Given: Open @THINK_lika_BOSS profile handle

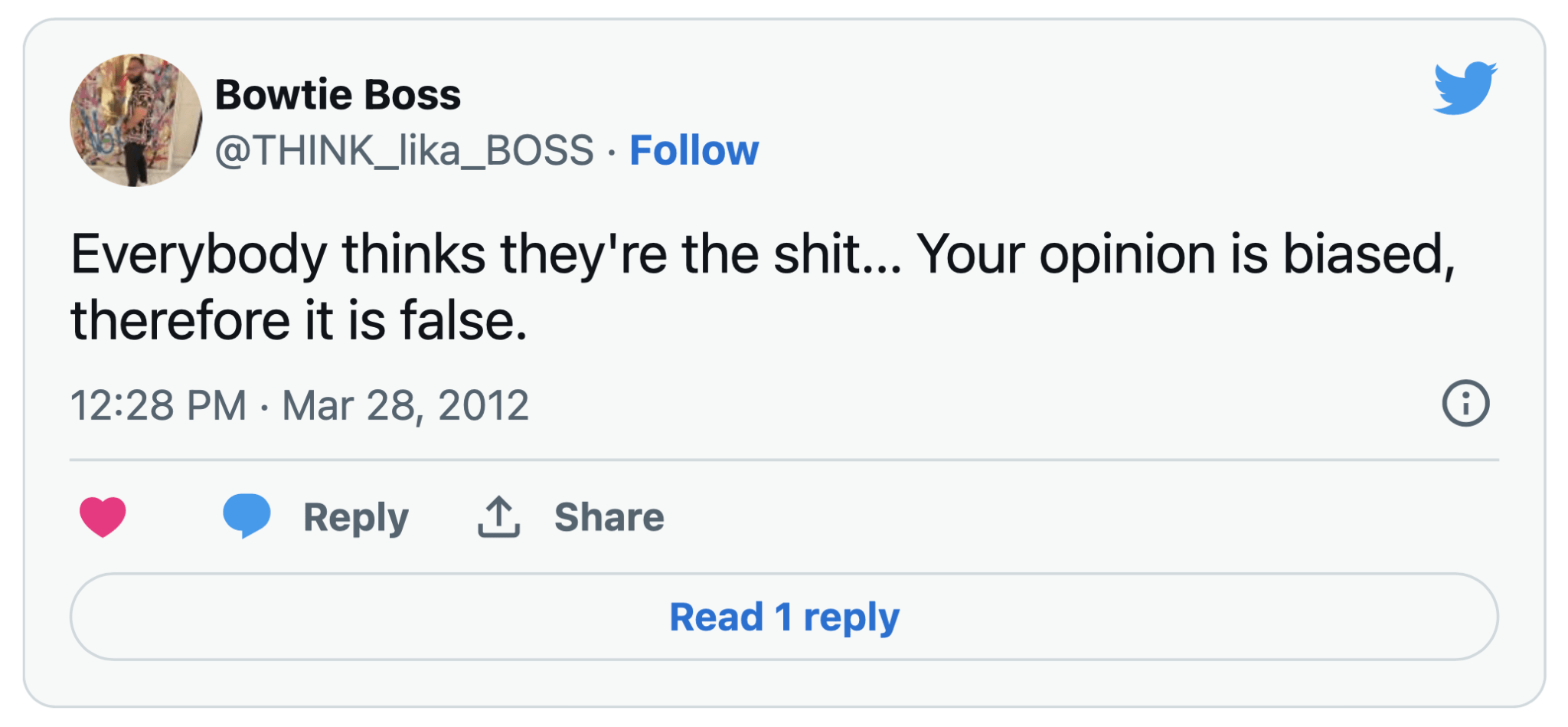Looking at the screenshot, I should tap(403, 150).
